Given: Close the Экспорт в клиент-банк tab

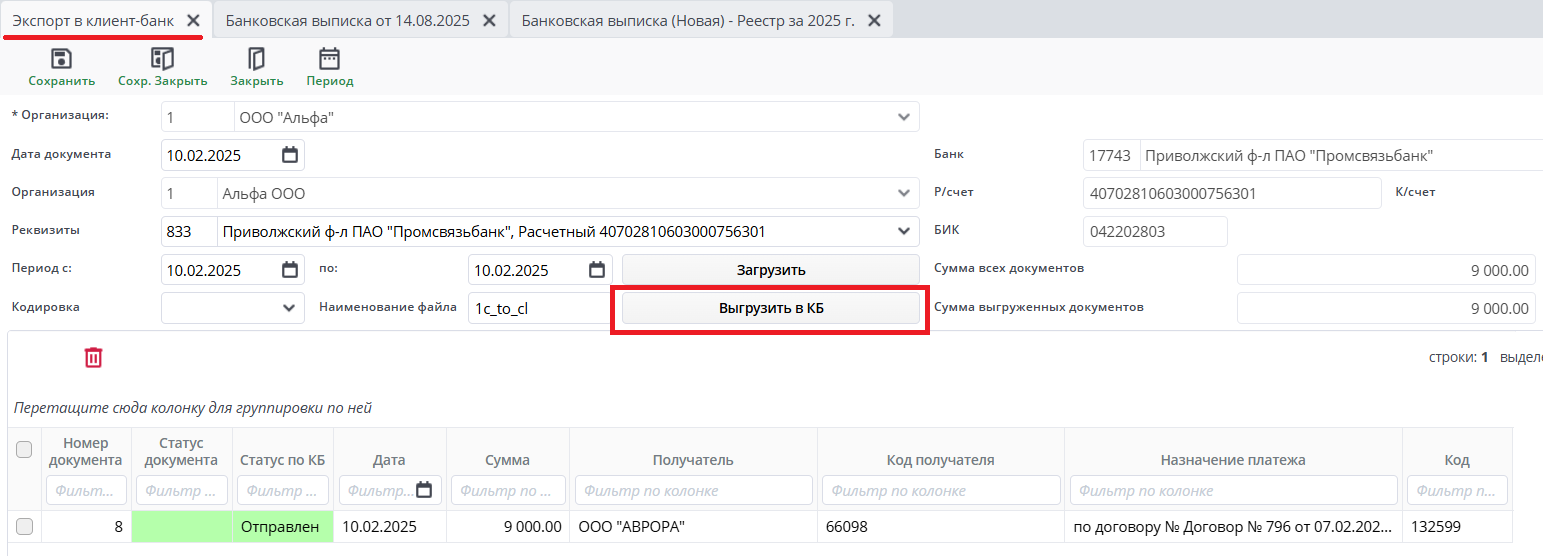Looking at the screenshot, I should coord(193,20).
